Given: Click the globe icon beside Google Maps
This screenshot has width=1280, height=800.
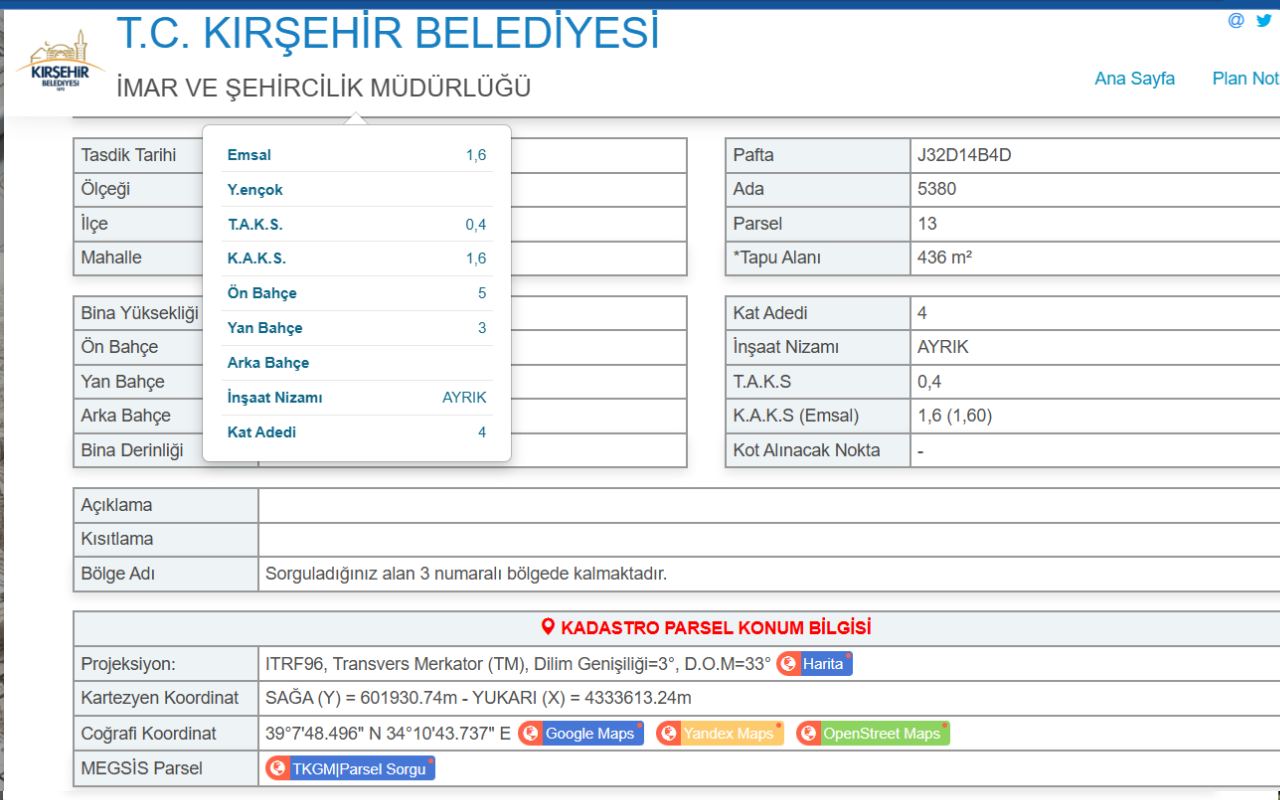Looking at the screenshot, I should (x=530, y=734).
